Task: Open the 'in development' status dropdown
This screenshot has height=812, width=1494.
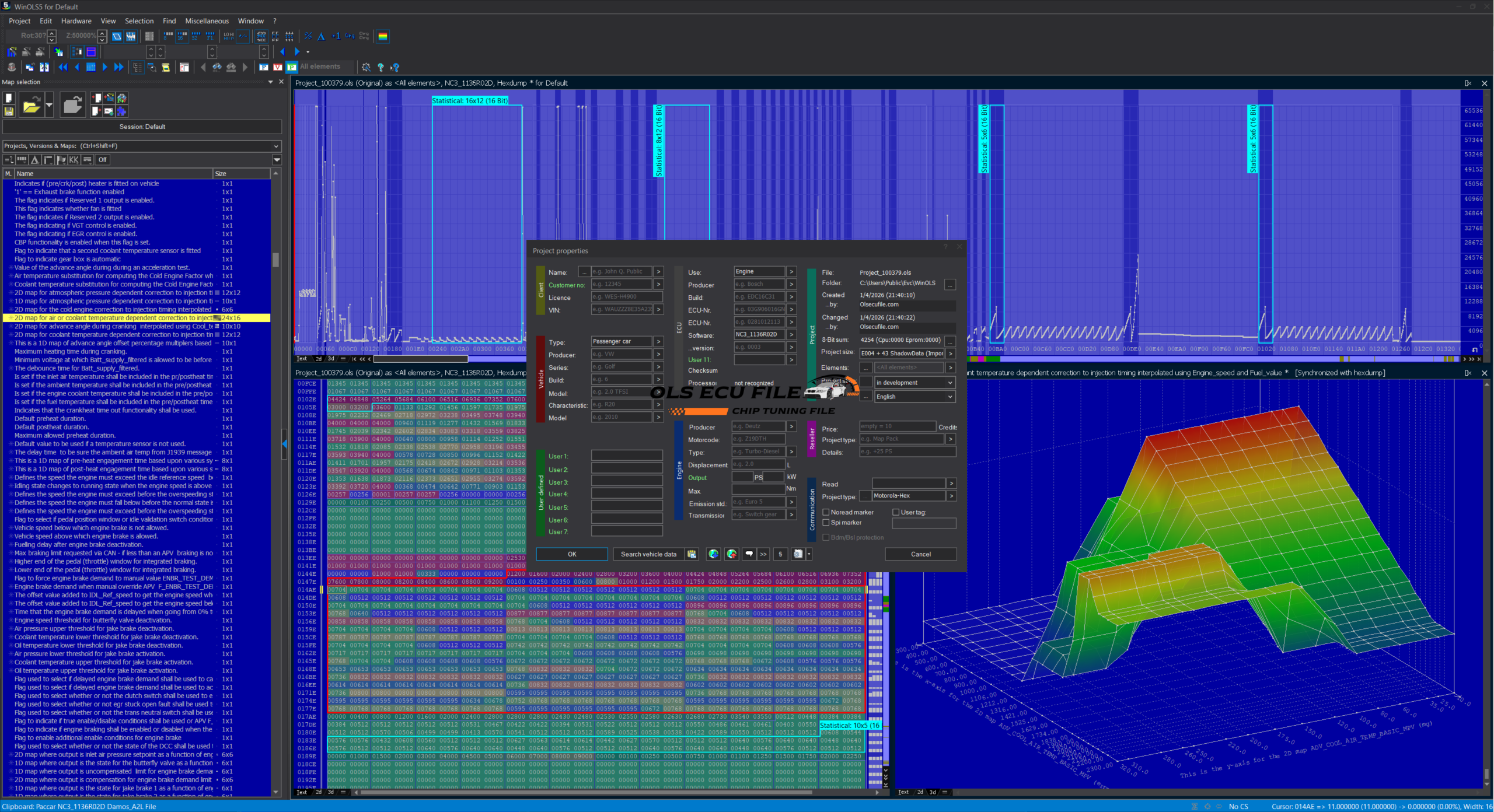Action: click(914, 383)
